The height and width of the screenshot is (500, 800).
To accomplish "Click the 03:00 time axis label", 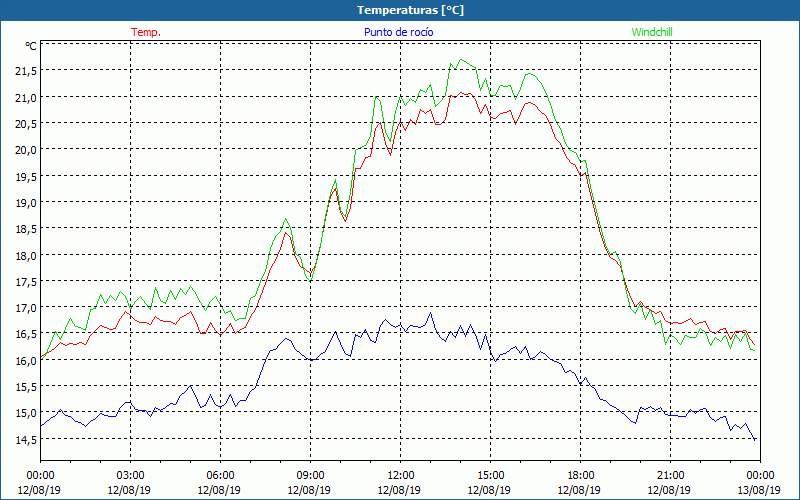I will tap(130, 476).
